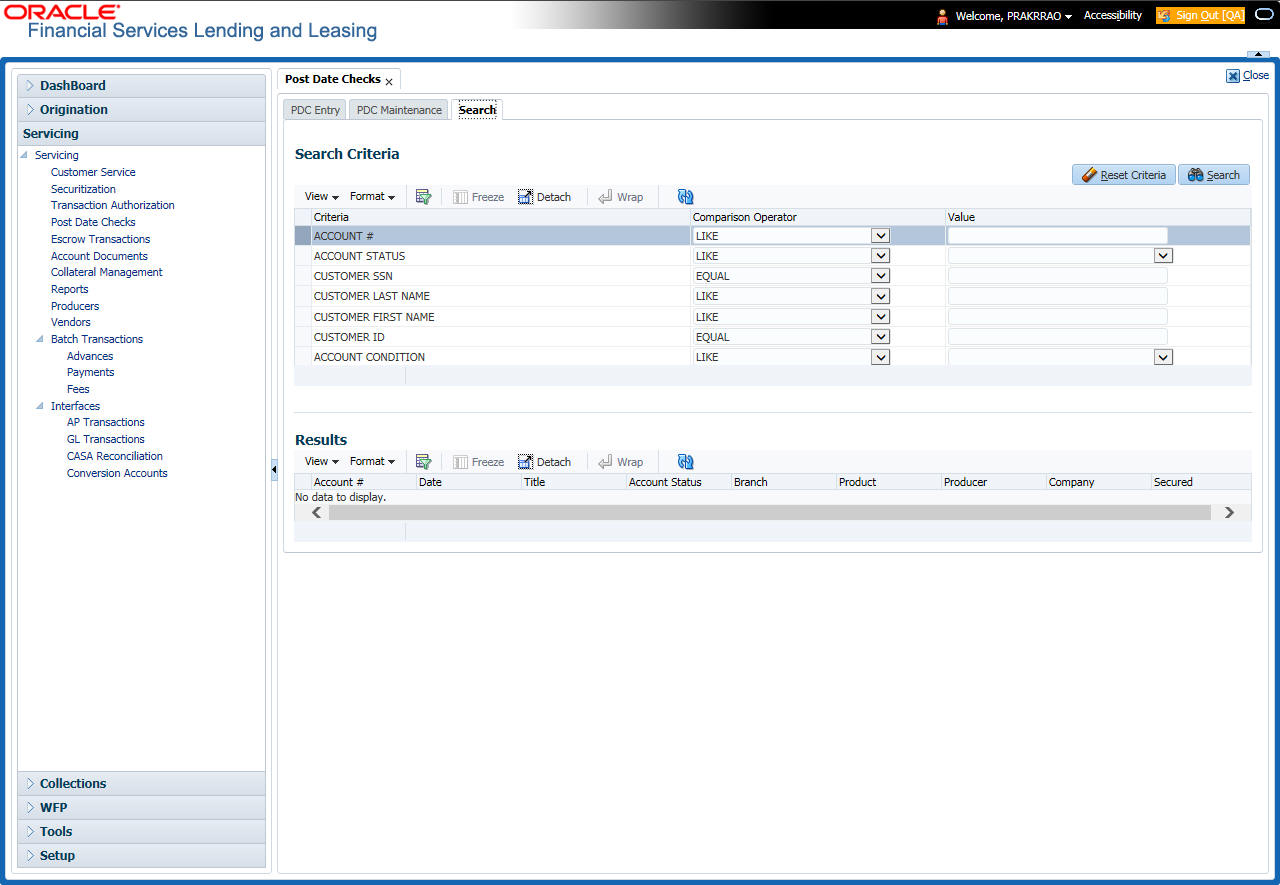The width and height of the screenshot is (1280, 885).
Task: Open Format menu in Results toolbar
Action: click(372, 462)
